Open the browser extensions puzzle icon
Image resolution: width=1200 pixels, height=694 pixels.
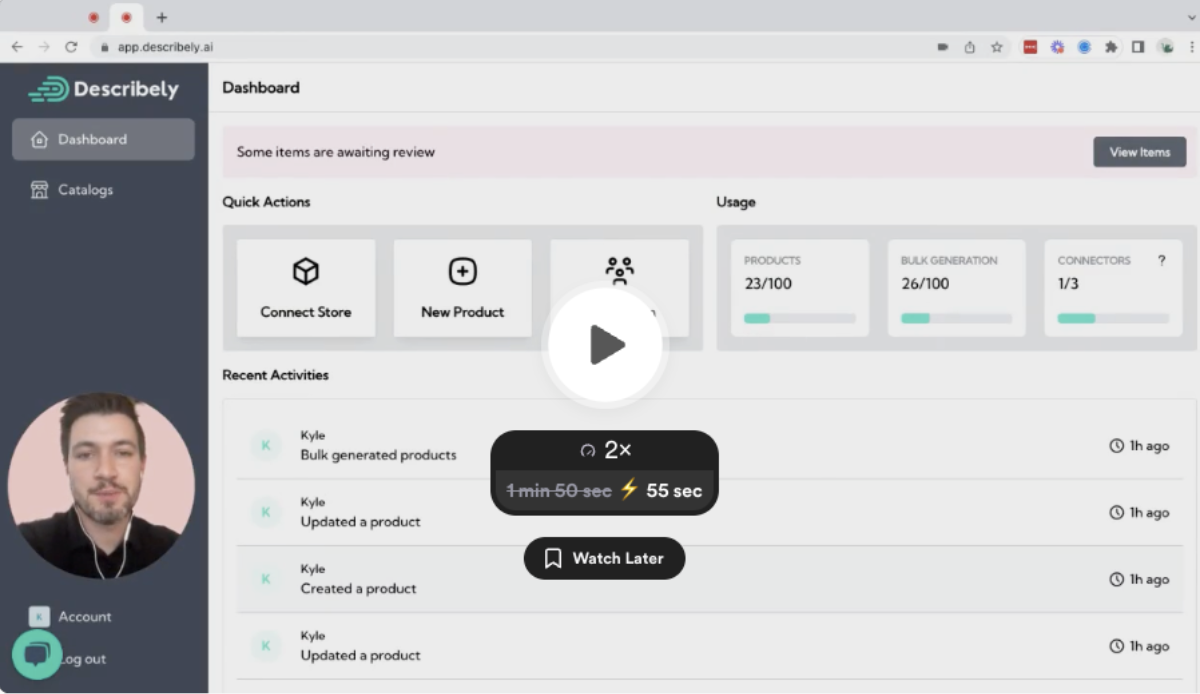tap(1111, 47)
